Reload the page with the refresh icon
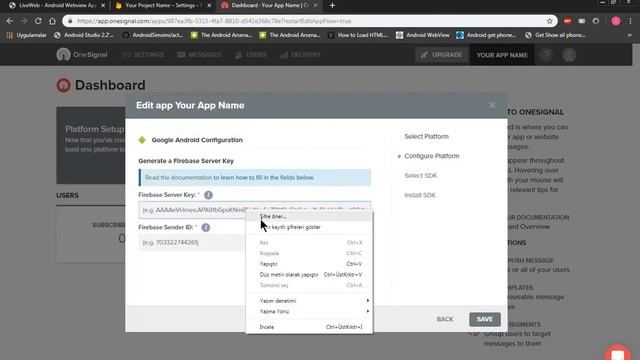 click(38, 21)
